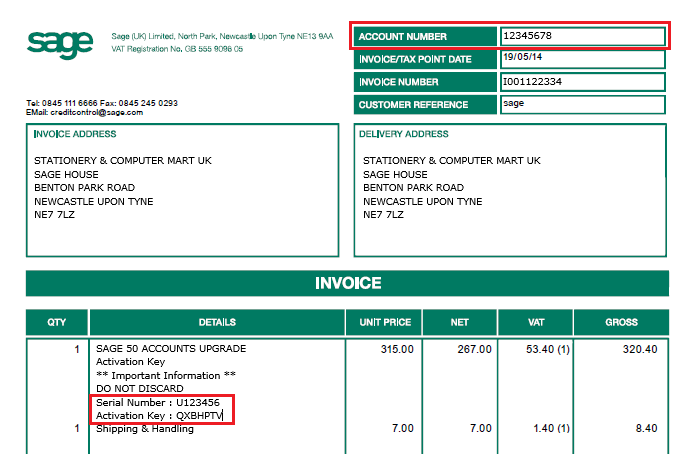Click the INVOICE ADDRESS heading
The width and height of the screenshot is (684, 456).
tap(75, 134)
